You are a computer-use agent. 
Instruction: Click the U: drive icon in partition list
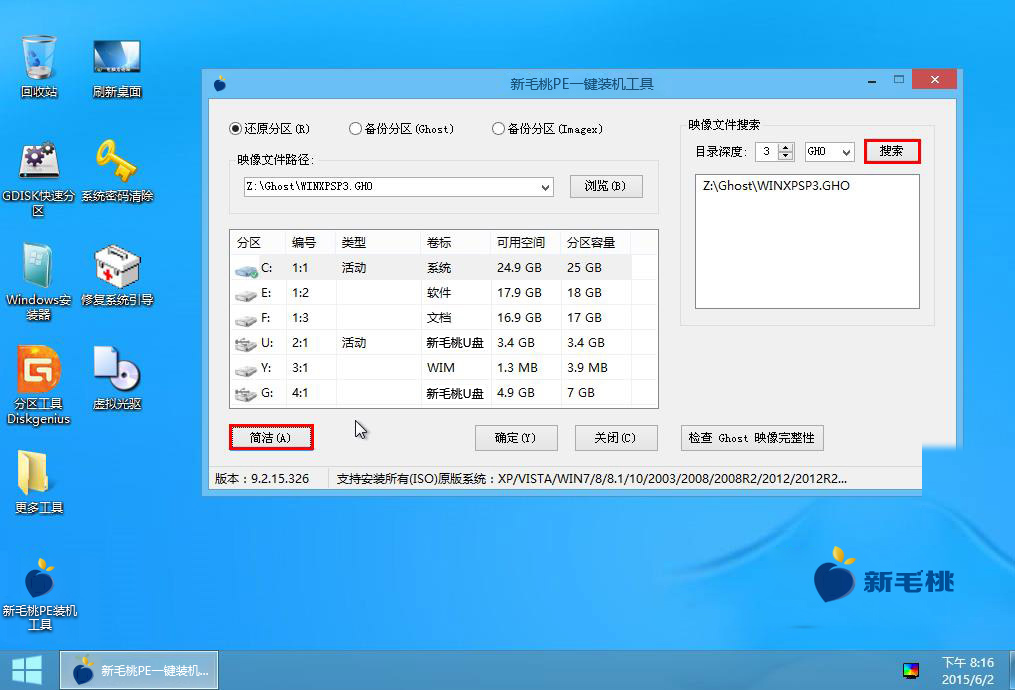[246, 344]
